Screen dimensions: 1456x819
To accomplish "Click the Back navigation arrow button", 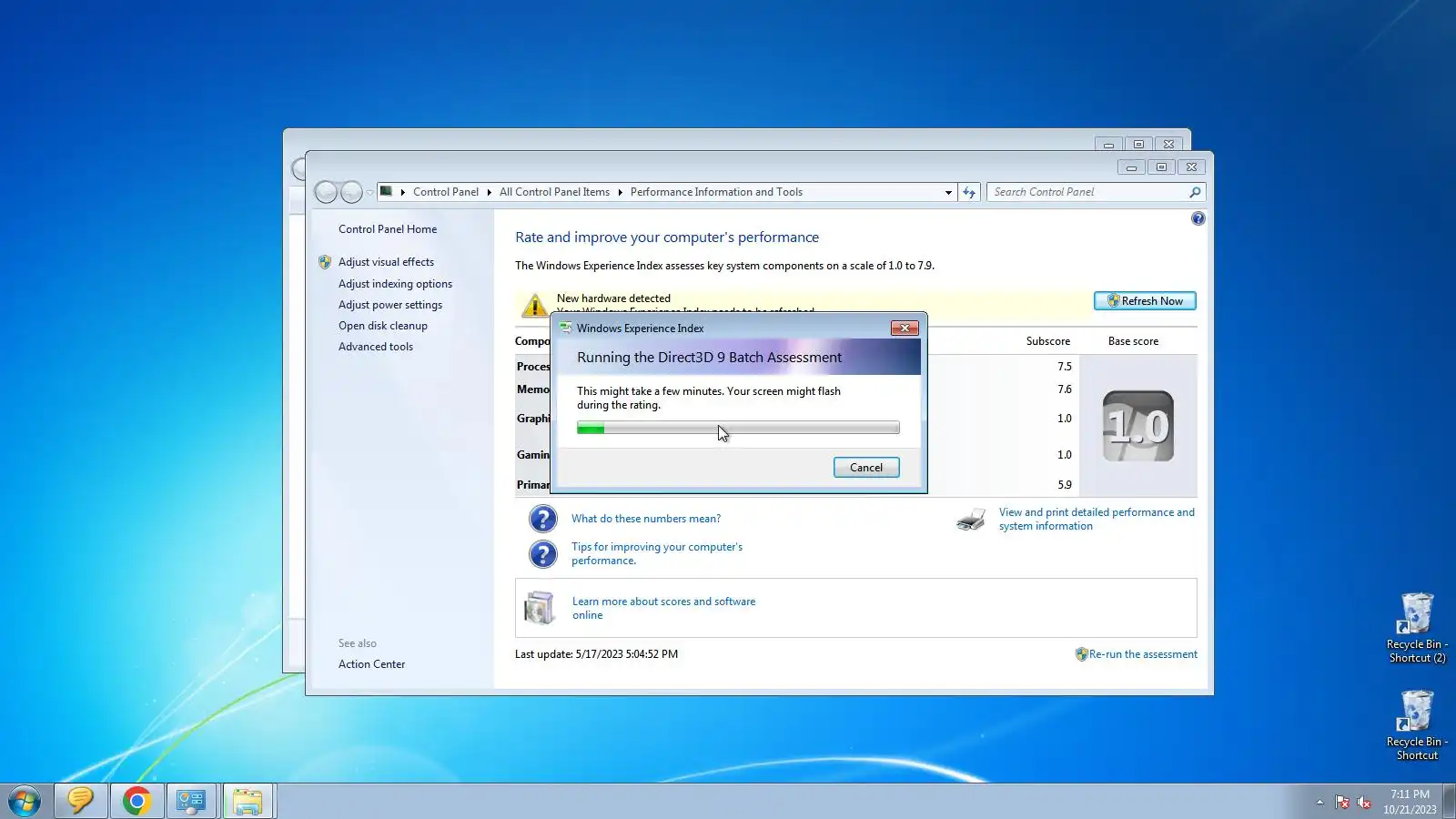I will pos(326,192).
